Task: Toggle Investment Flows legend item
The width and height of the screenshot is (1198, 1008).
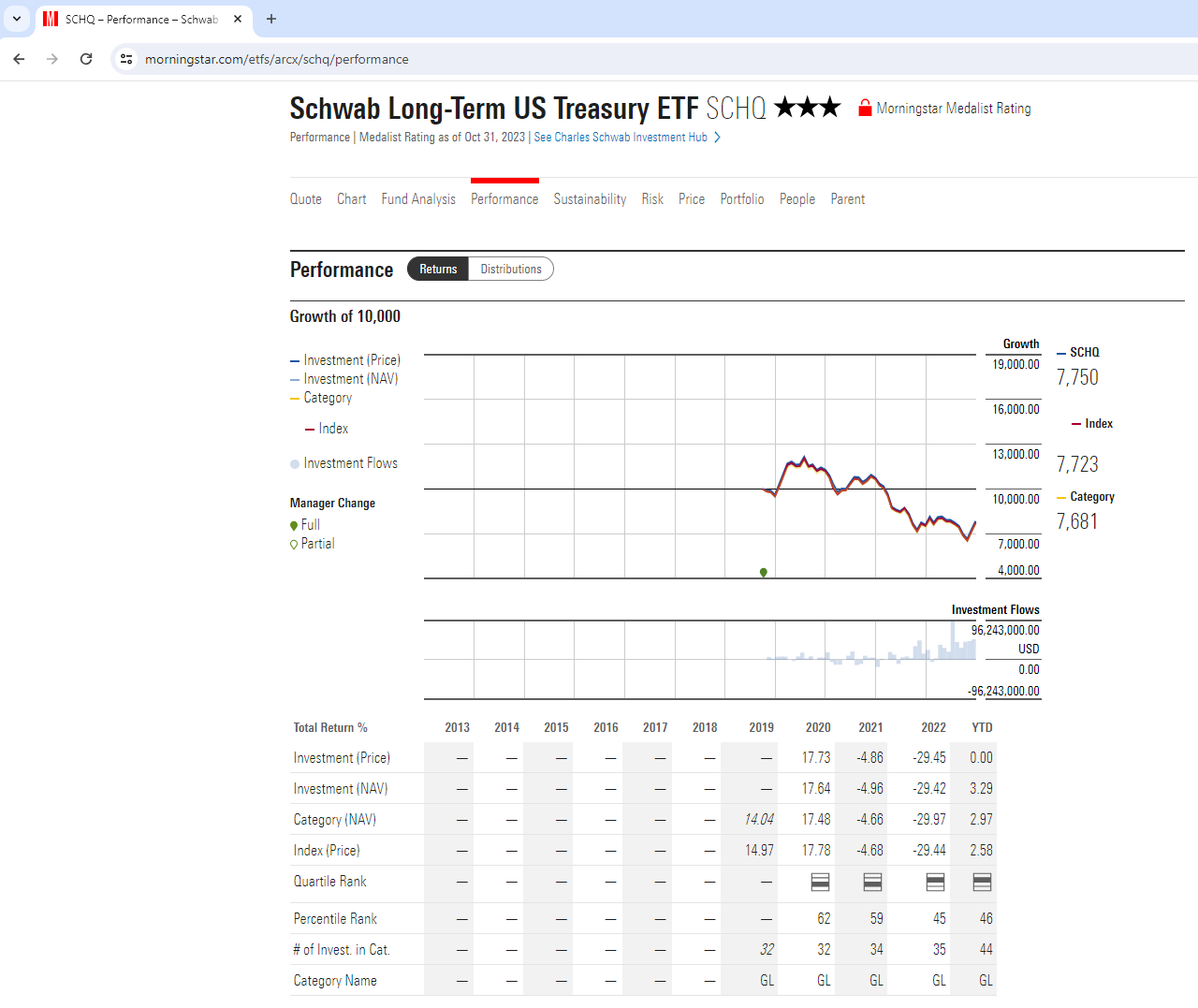Action: click(343, 463)
